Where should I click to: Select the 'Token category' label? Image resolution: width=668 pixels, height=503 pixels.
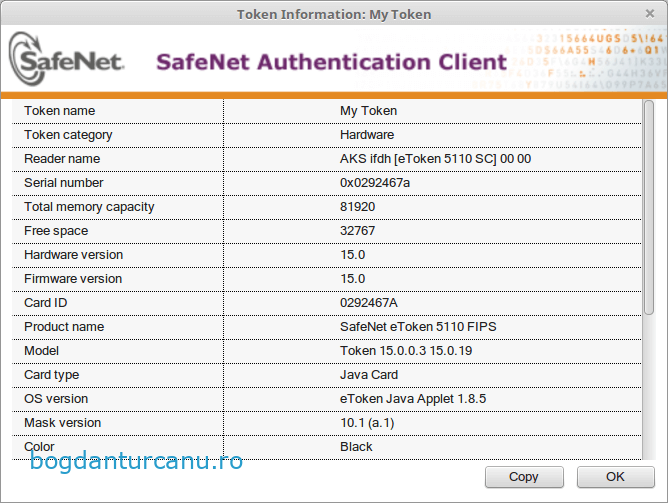click(68, 135)
